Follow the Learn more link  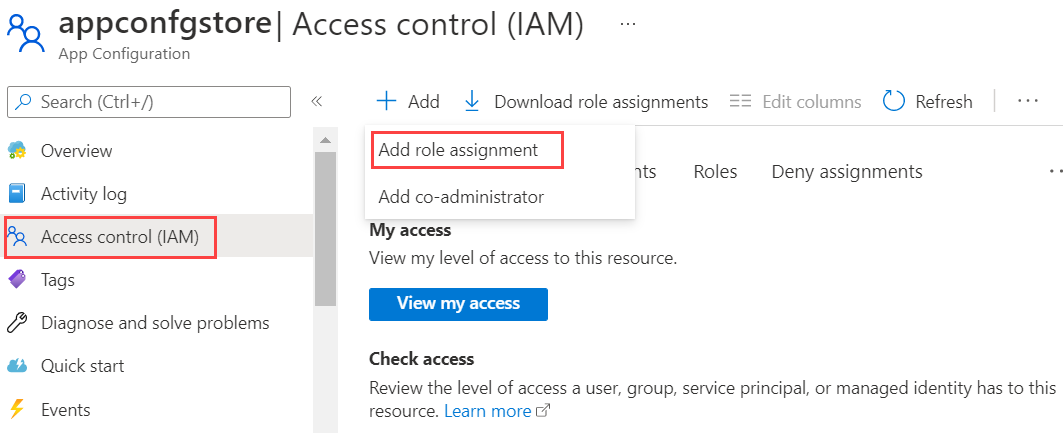click(488, 411)
